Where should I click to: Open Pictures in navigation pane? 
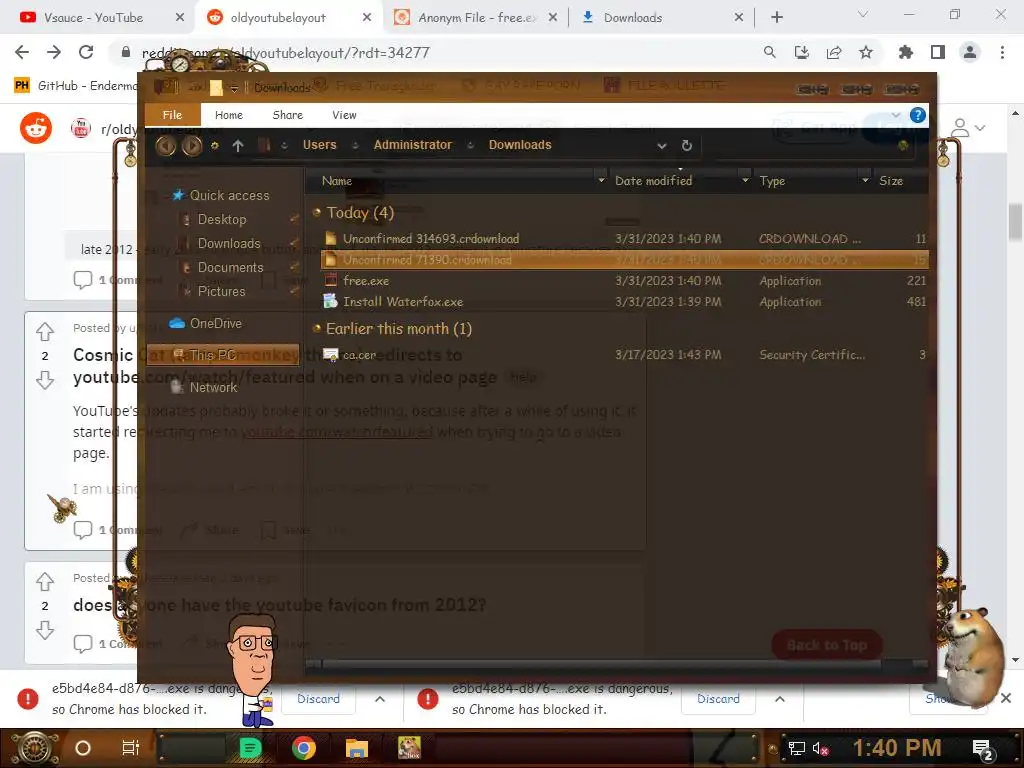pos(221,291)
